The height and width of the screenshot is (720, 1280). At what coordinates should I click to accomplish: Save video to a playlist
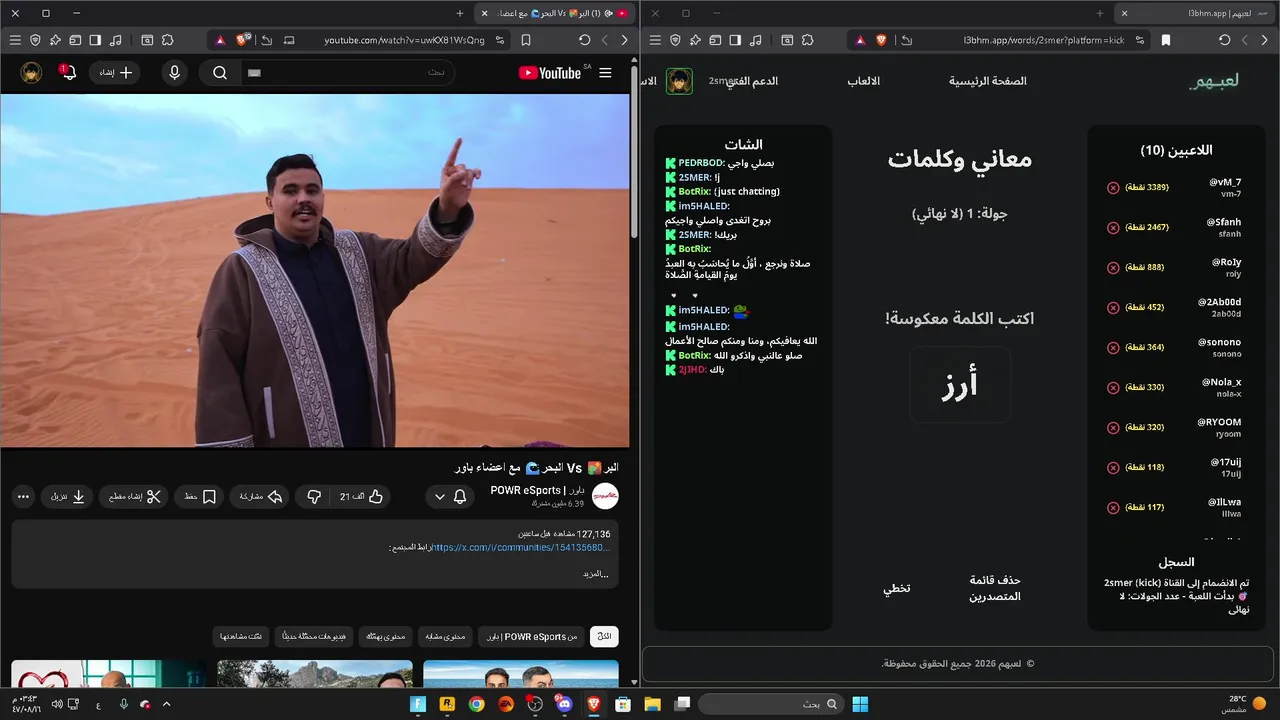click(x=199, y=496)
